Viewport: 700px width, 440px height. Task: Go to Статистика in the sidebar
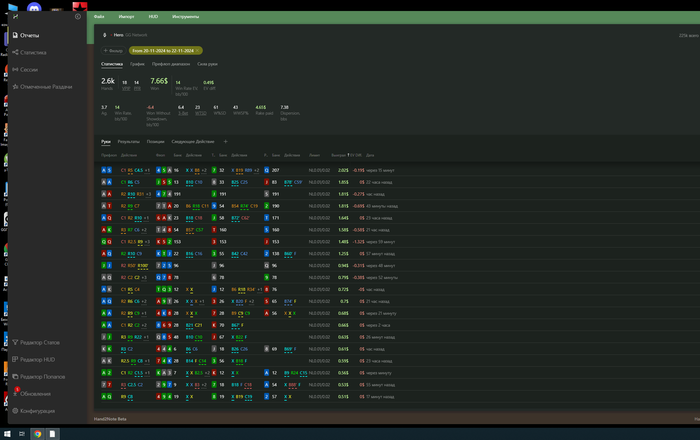(x=32, y=52)
